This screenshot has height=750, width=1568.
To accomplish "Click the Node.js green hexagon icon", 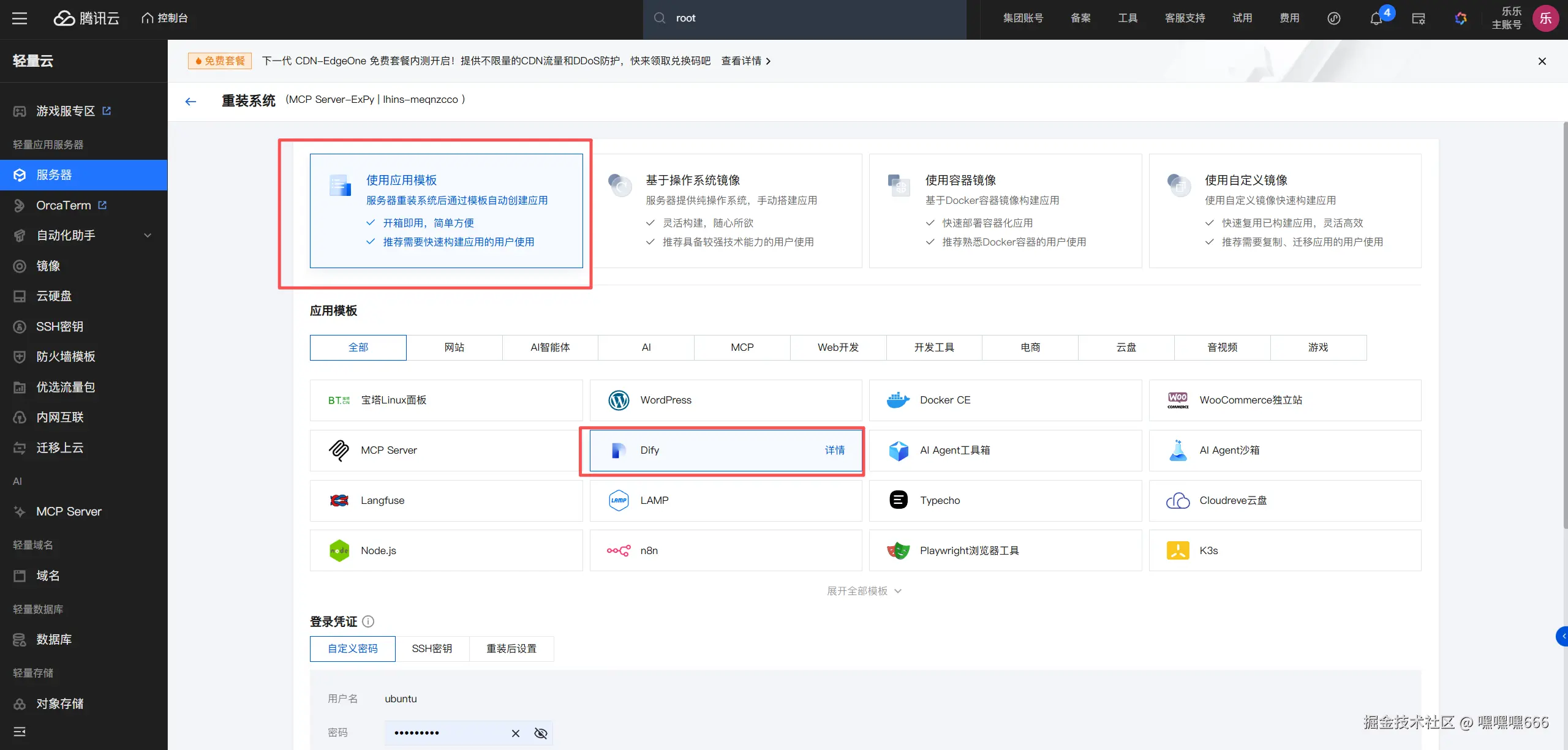I will click(339, 551).
